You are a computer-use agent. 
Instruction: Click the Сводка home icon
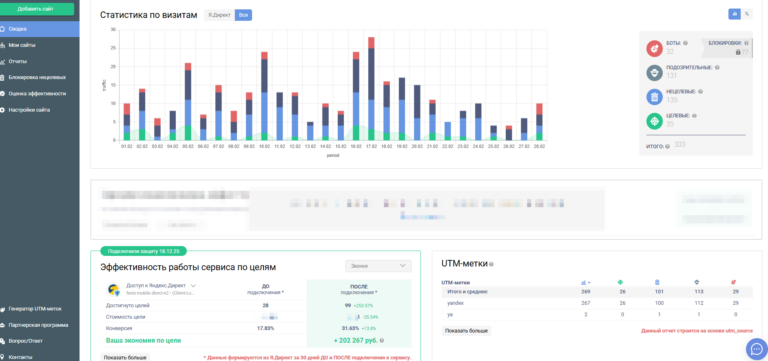tap(2, 29)
